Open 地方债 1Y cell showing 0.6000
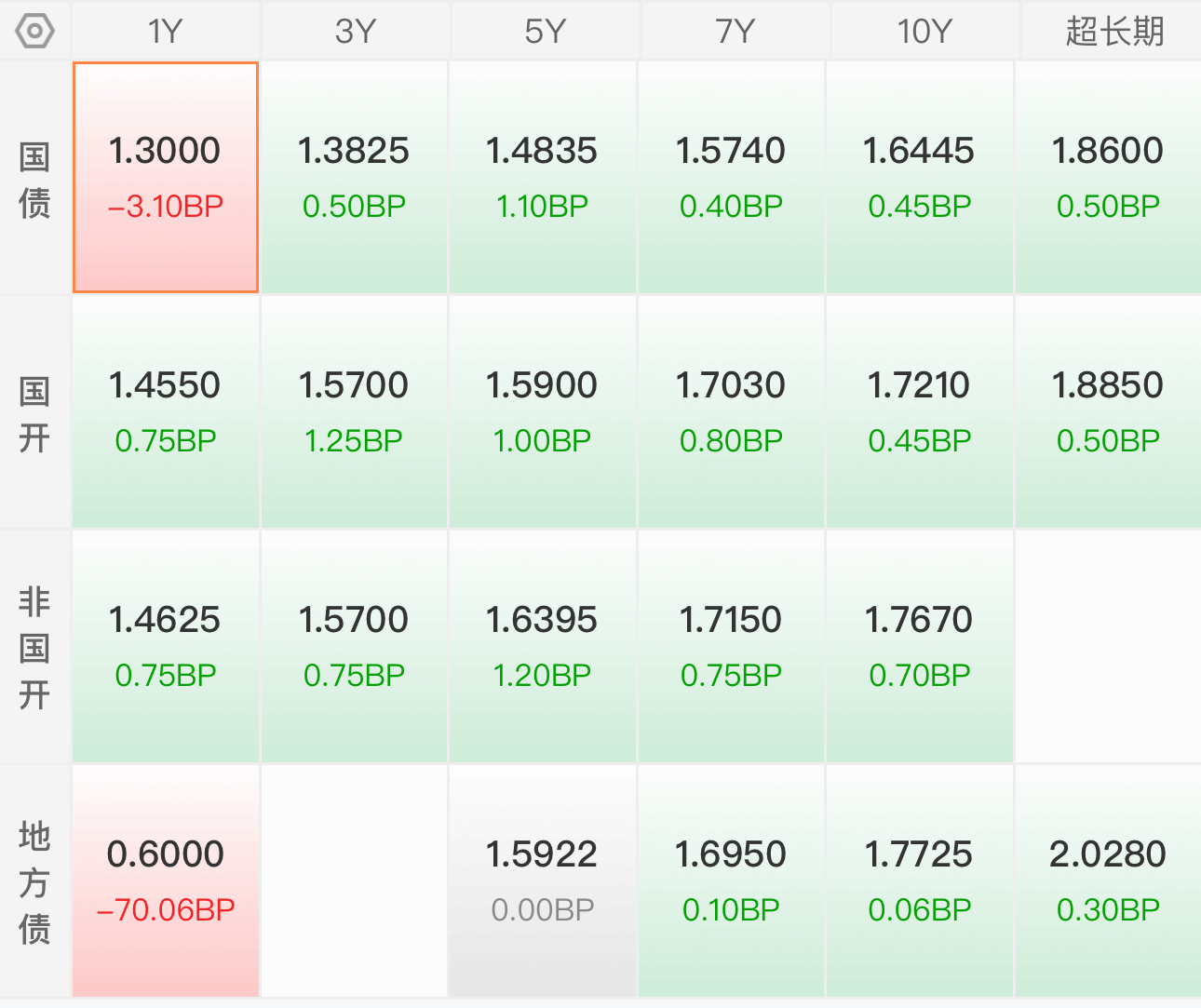This screenshot has height=1008, width=1201. click(166, 881)
